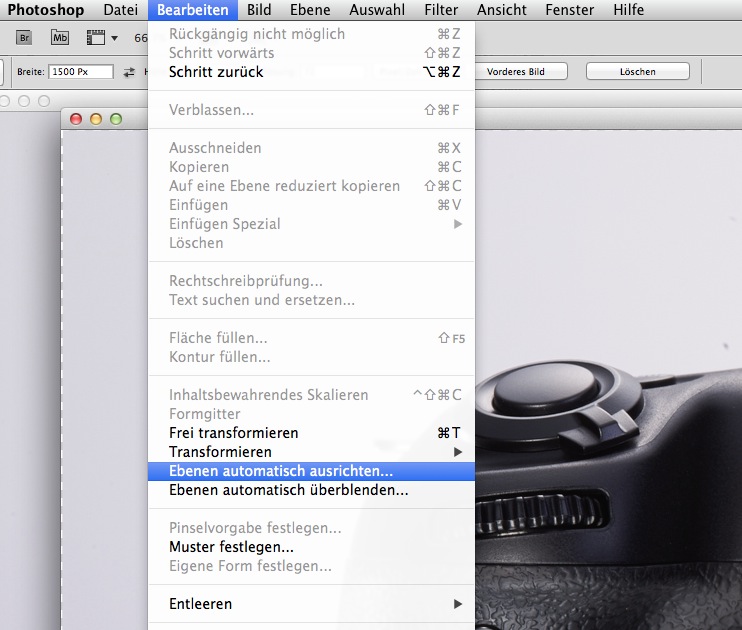
Task: Expand the Entleeren submenu
Action: (200, 604)
